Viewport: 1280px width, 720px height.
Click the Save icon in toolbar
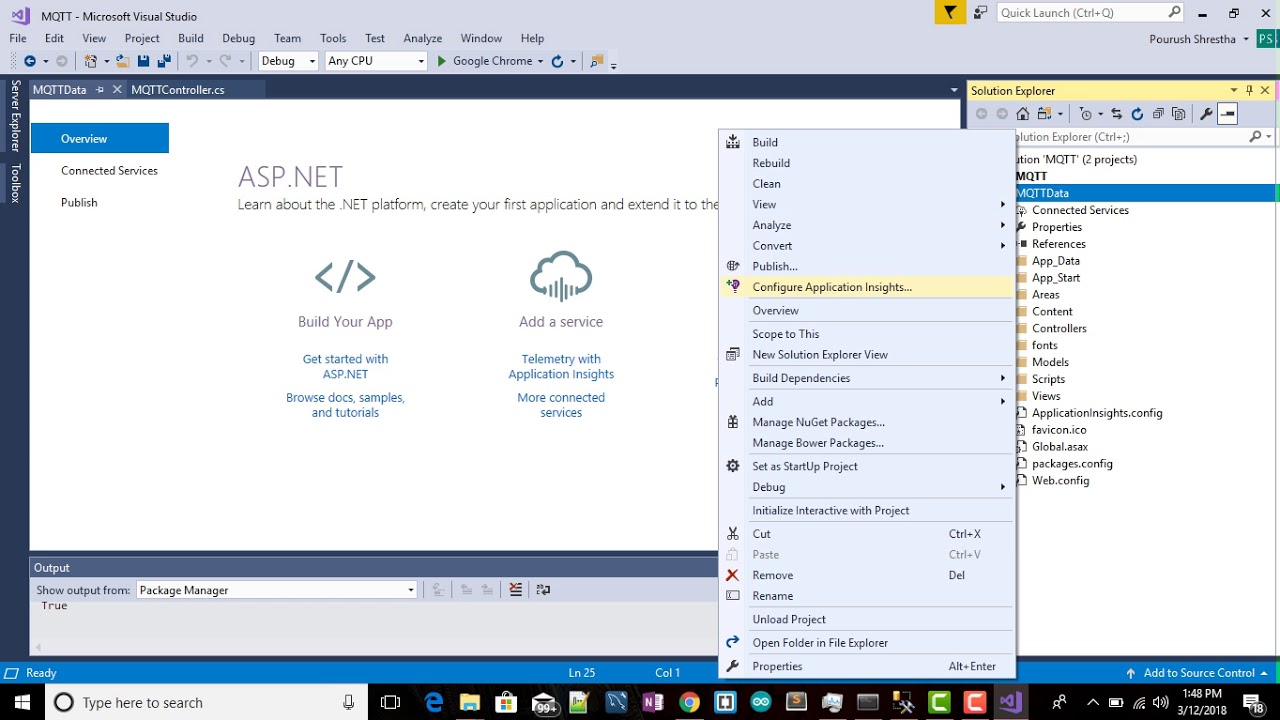143,61
